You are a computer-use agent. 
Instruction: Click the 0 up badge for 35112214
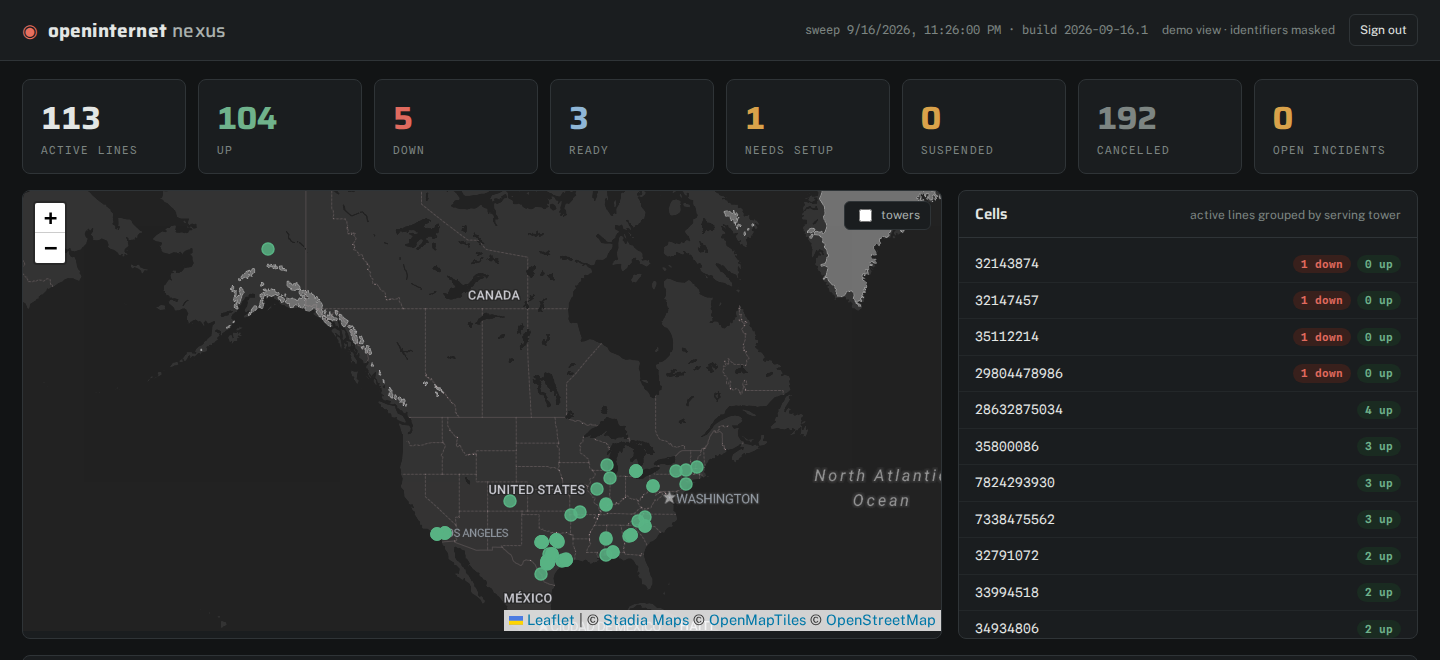coord(1379,337)
